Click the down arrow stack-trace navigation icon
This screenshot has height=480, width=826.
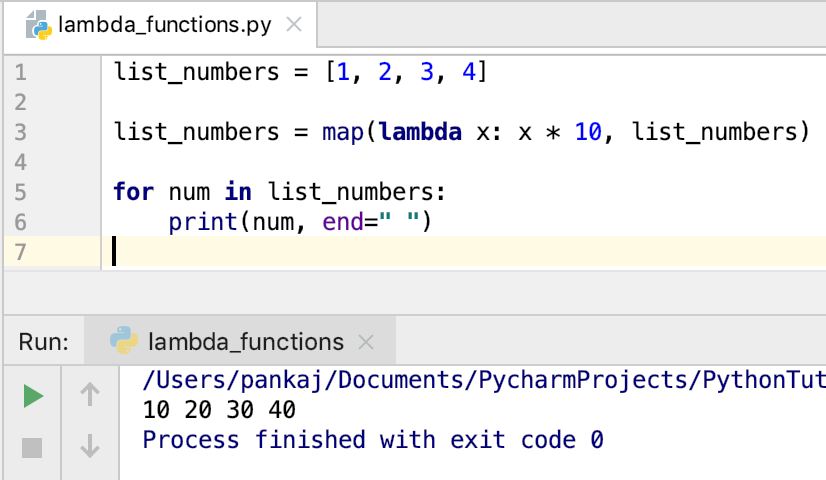pos(90,446)
